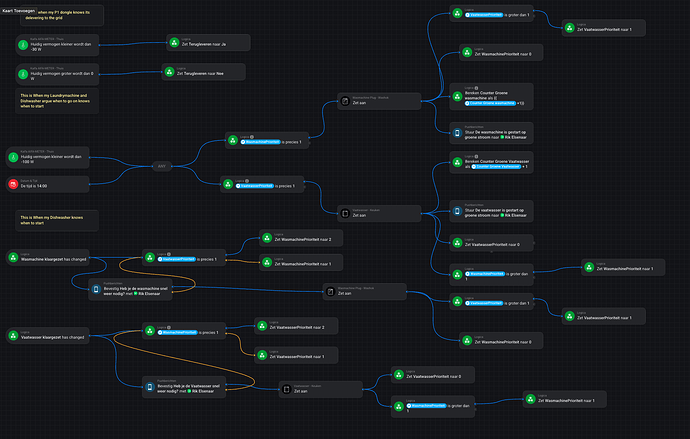Click the blue 'Counter Groene wasmachine' variable tag
Screen dimensions: 690x439
490,103
